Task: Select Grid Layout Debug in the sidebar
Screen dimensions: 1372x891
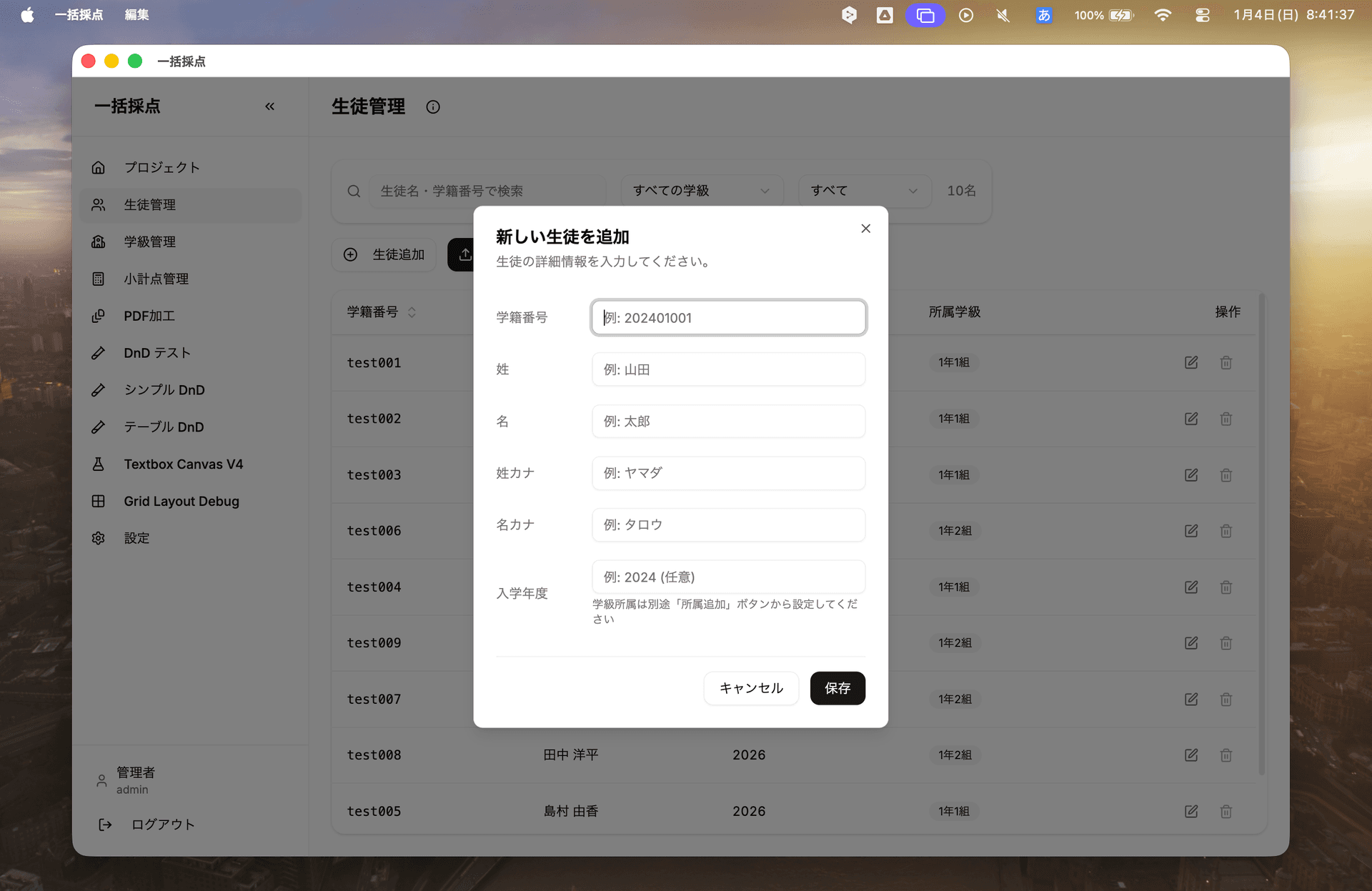Action: coord(182,501)
